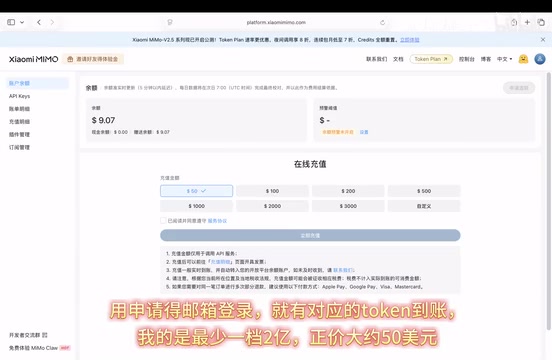Dismiss the MiMo-V2.5 announcement banner

543,39
